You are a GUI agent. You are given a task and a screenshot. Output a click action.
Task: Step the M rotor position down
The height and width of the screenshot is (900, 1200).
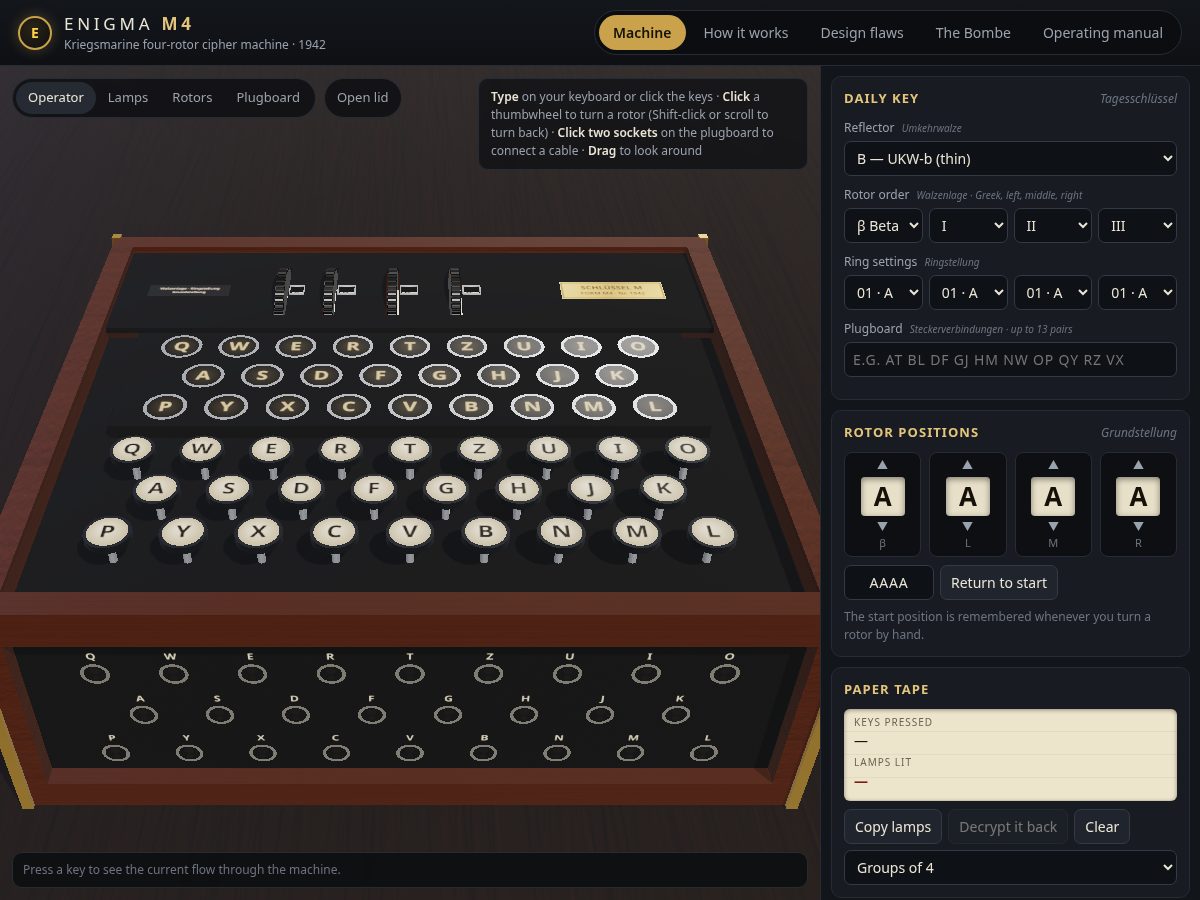pyautogui.click(x=1053, y=527)
